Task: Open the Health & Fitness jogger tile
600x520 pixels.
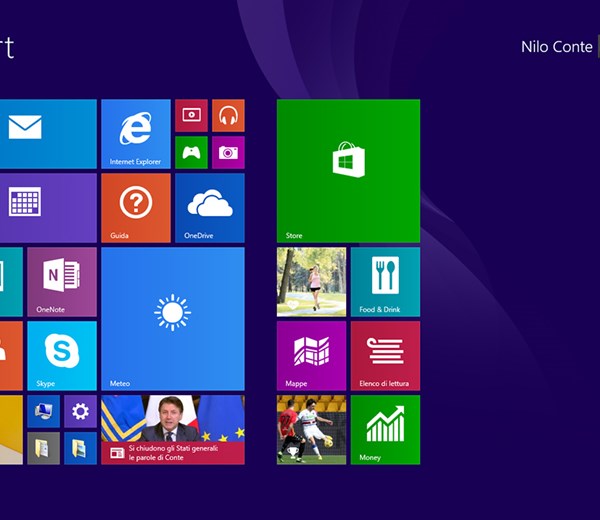Action: pos(311,282)
